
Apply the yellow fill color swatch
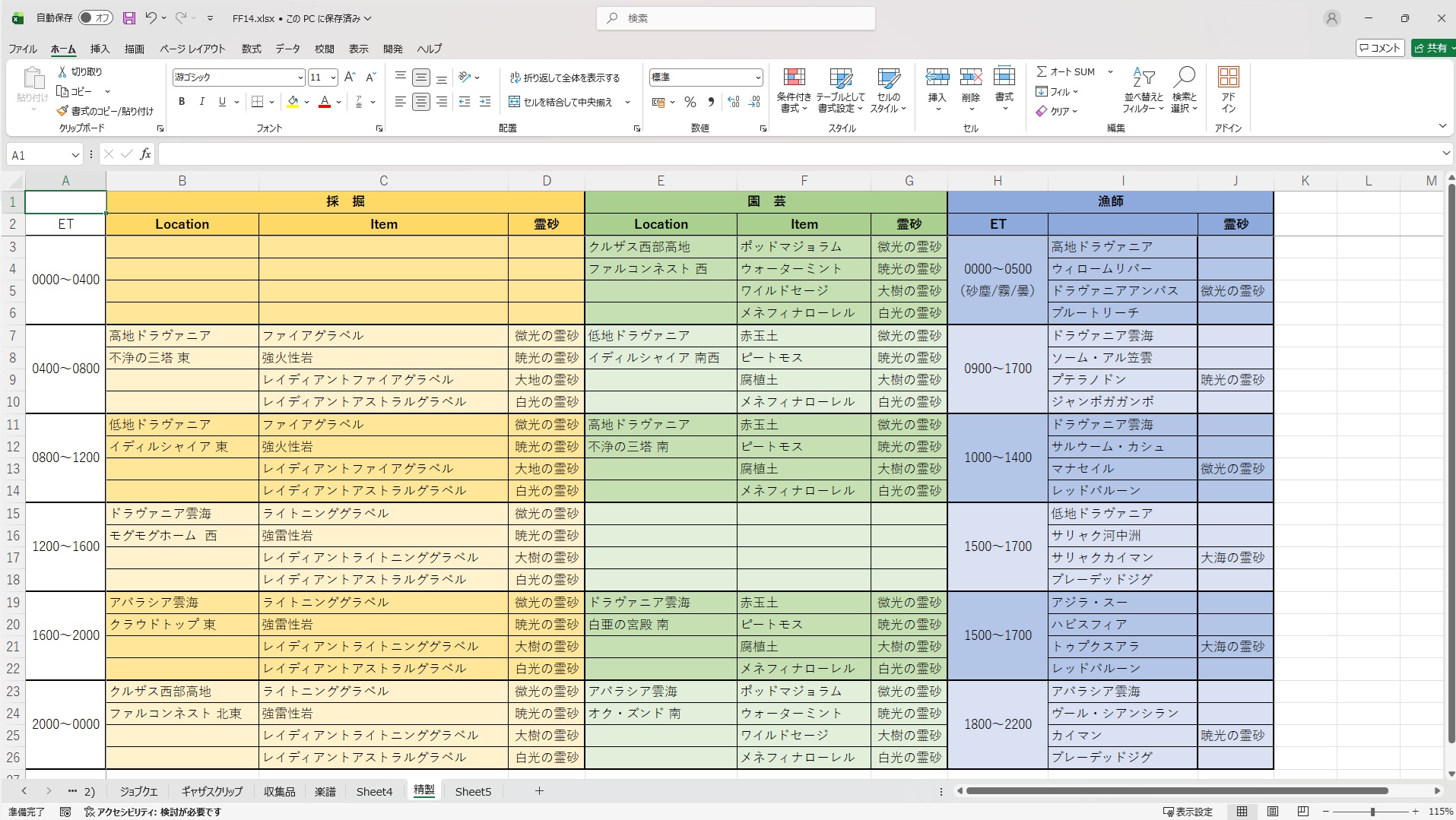pyautogui.click(x=293, y=102)
